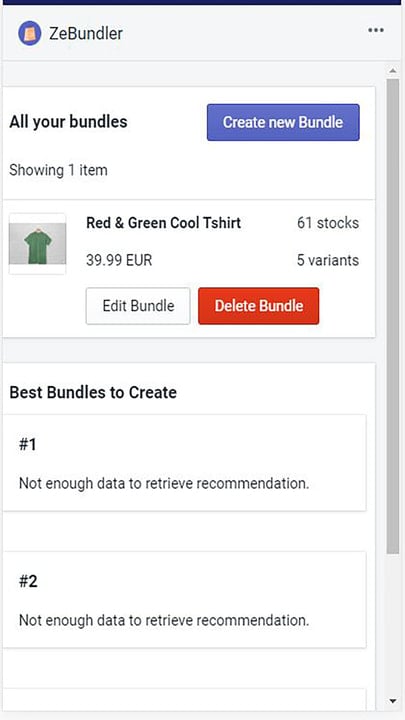405x720 pixels.
Task: Select the Red & Green Cool Tshirt title
Action: click(163, 223)
